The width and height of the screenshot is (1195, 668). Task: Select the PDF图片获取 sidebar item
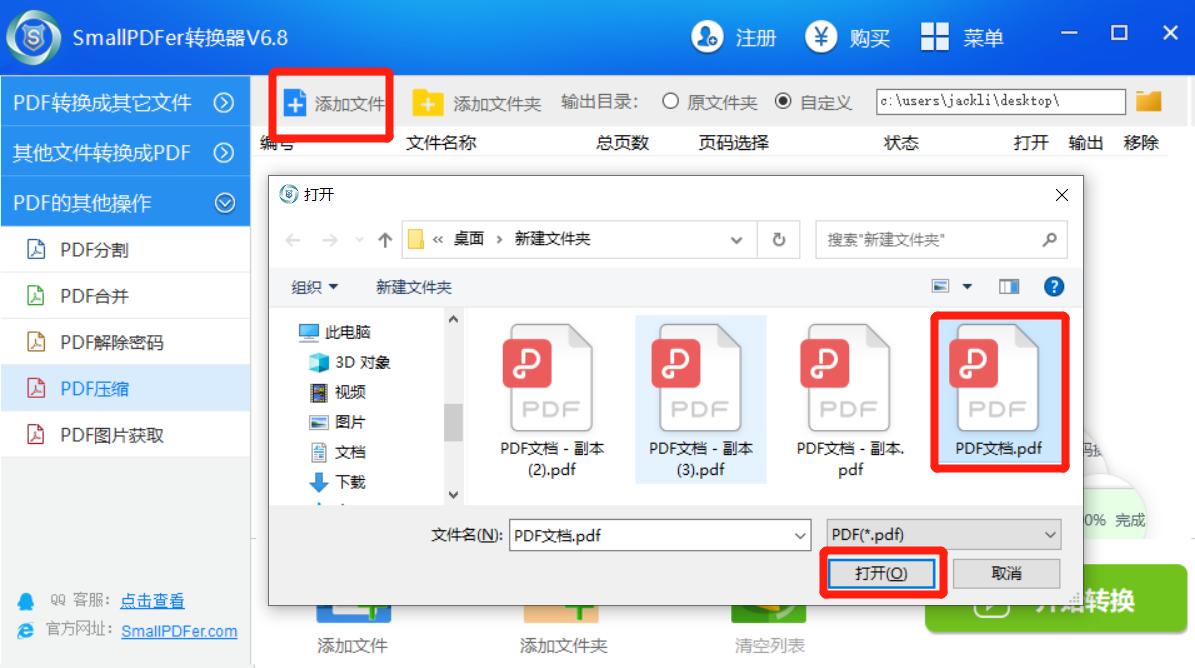pyautogui.click(x=125, y=435)
